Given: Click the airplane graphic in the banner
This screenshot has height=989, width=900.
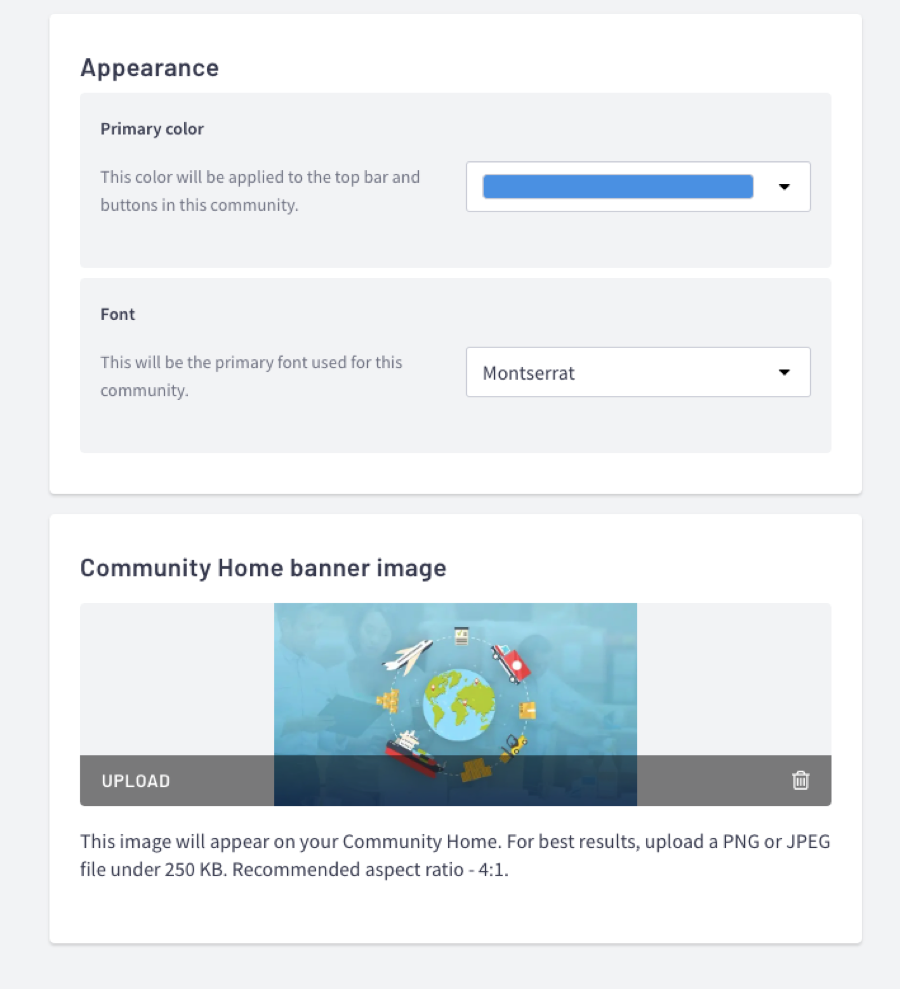Looking at the screenshot, I should pyautogui.click(x=408, y=655).
